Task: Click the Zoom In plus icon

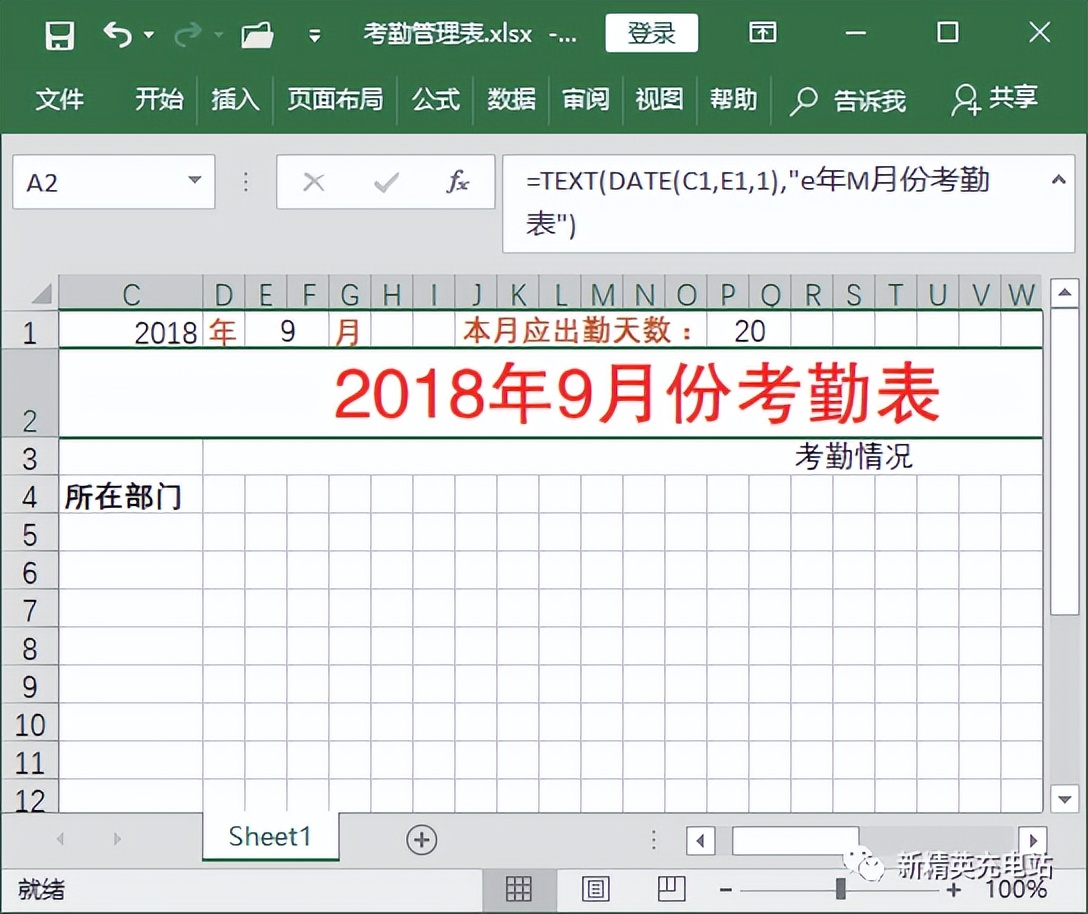Action: (955, 889)
